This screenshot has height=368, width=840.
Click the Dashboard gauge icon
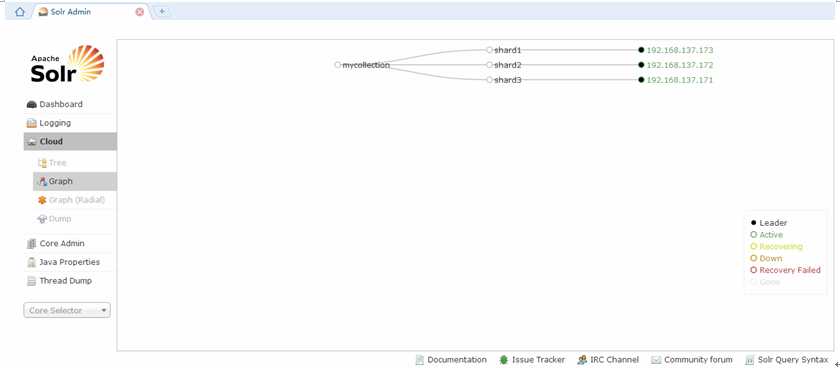click(x=32, y=104)
